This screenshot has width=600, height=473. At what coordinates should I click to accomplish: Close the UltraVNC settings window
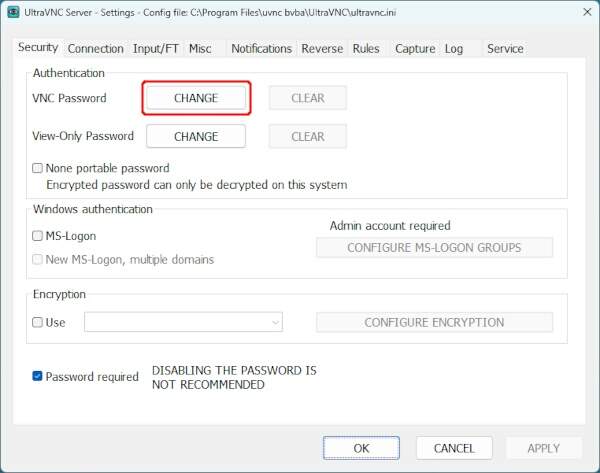pos(587,12)
